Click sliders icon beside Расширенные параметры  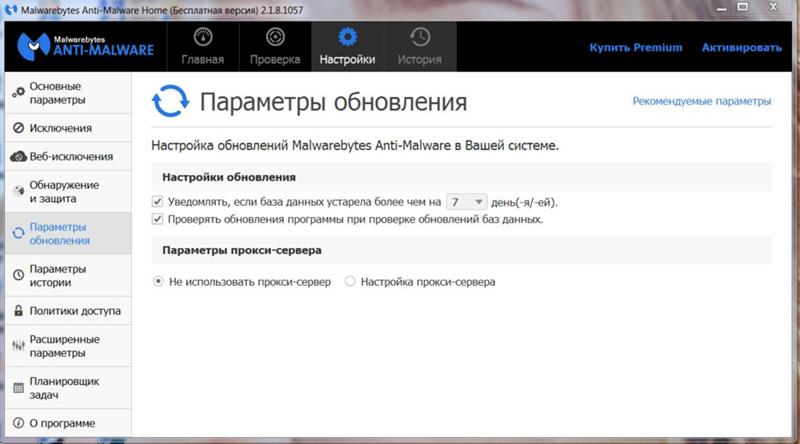pos(18,346)
